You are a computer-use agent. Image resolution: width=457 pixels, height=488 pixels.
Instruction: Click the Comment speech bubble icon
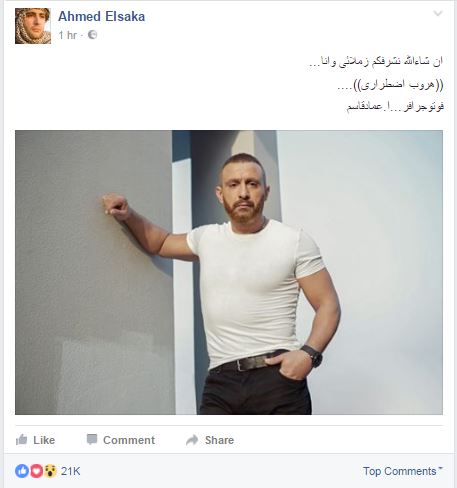[92, 439]
